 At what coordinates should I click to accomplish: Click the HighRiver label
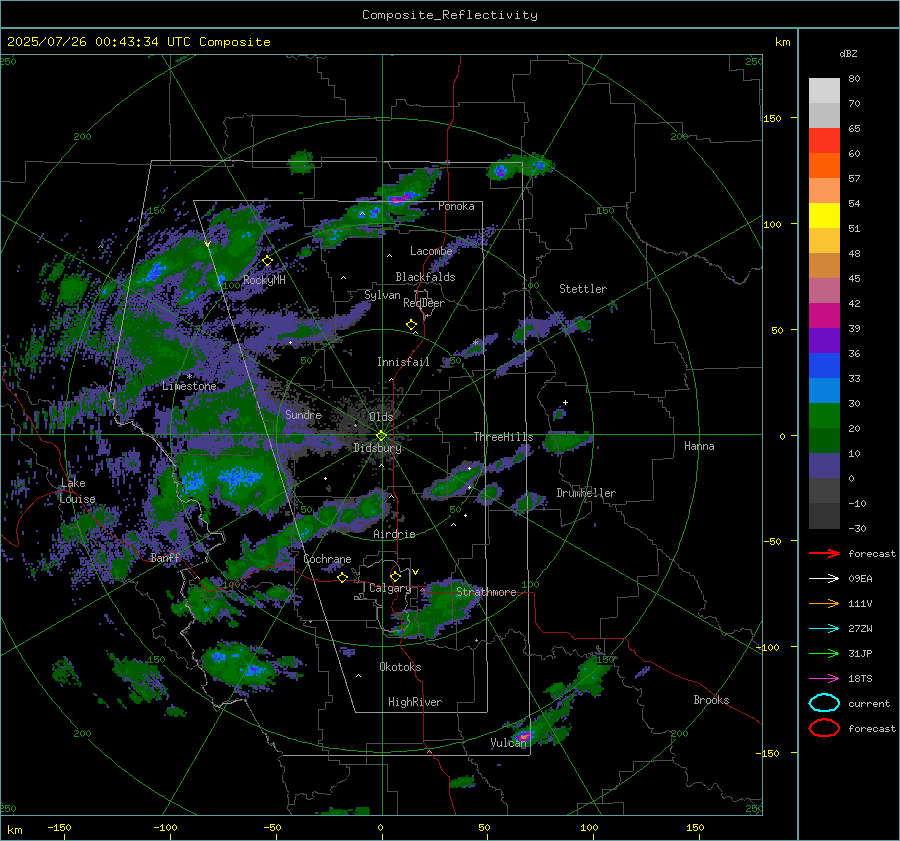pos(415,702)
